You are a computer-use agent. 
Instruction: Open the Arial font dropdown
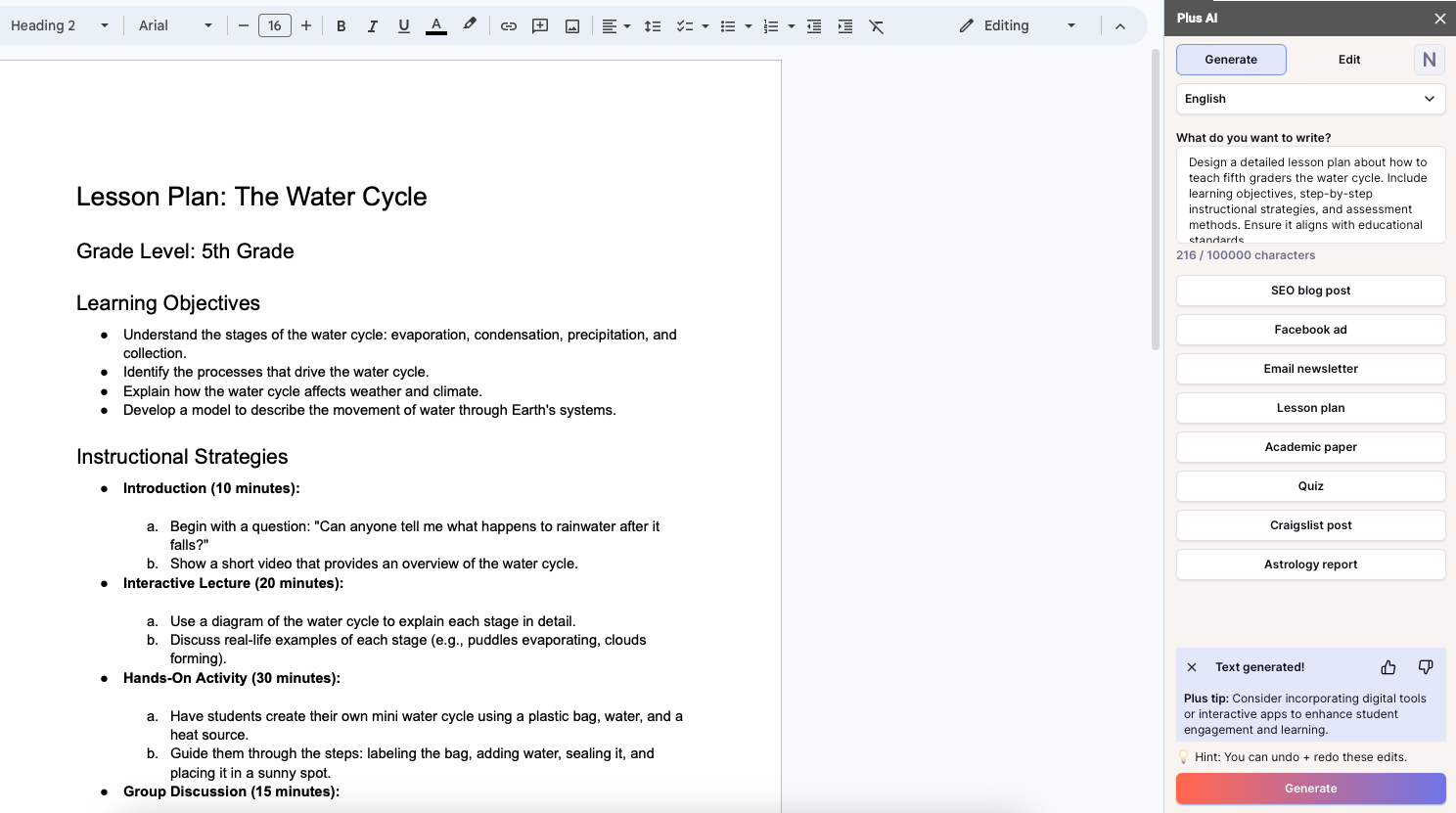tap(175, 26)
